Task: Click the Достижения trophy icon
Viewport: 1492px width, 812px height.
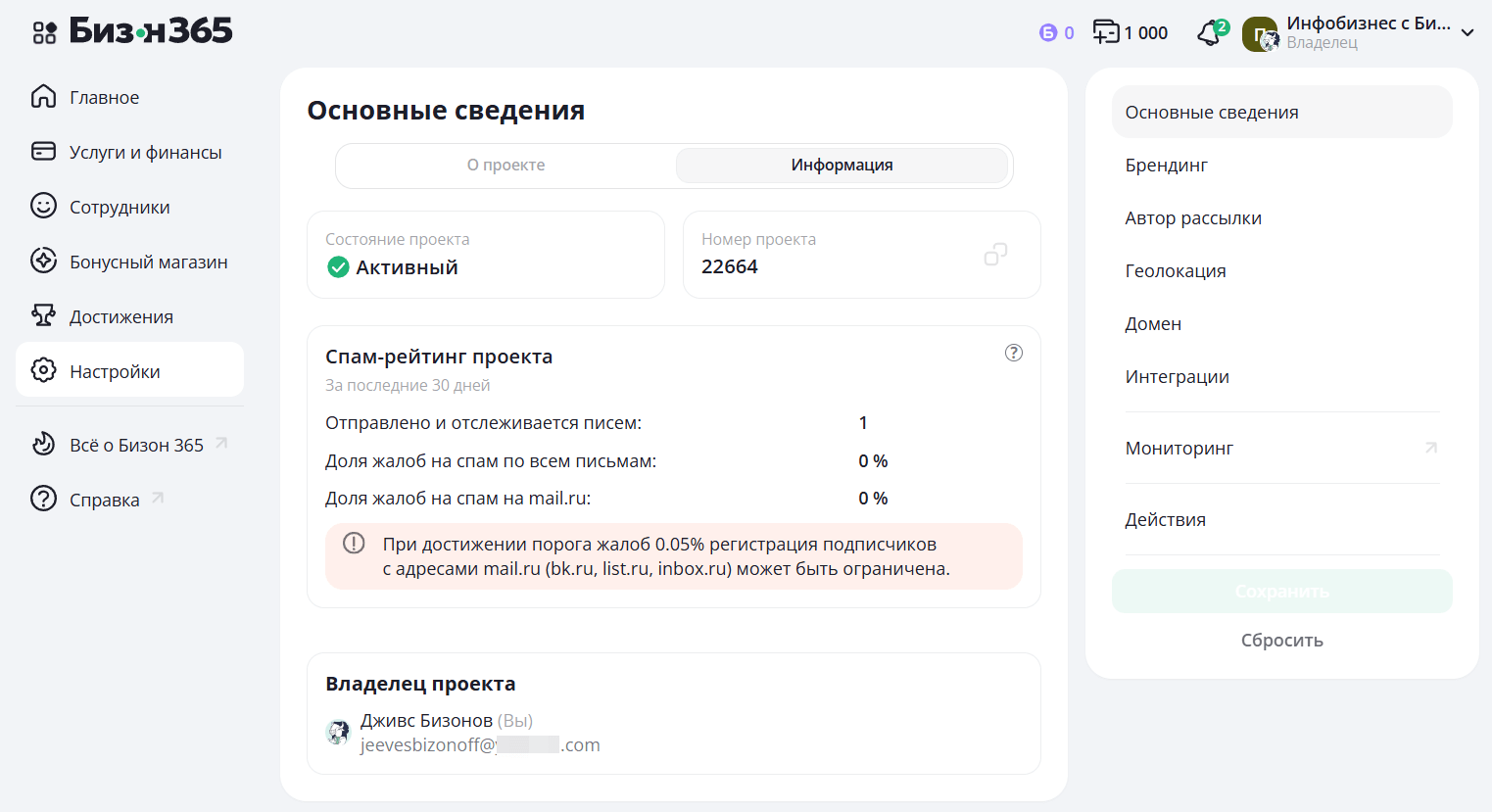Action: (x=43, y=316)
